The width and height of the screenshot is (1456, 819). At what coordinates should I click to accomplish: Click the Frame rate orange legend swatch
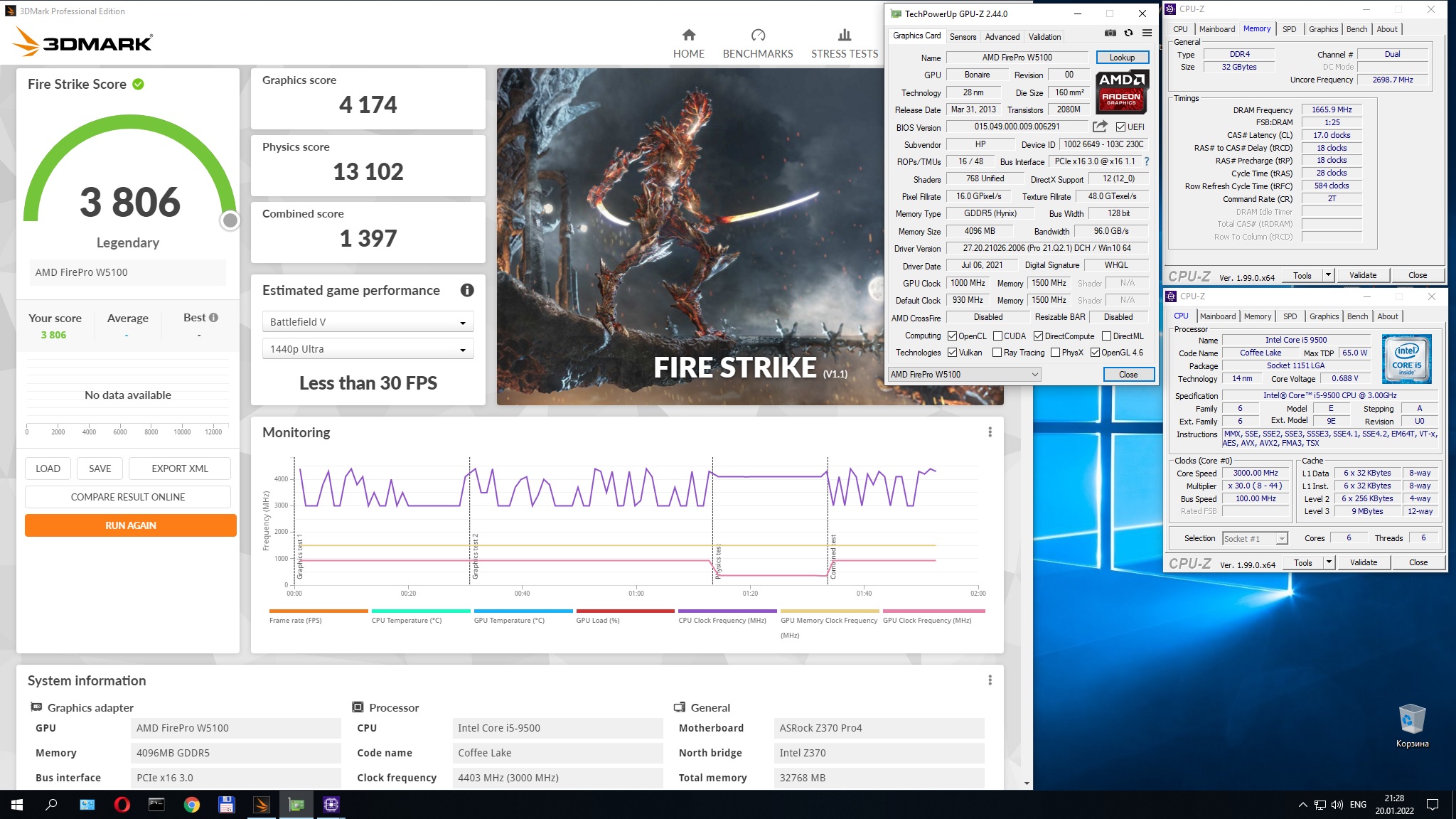tap(318, 611)
